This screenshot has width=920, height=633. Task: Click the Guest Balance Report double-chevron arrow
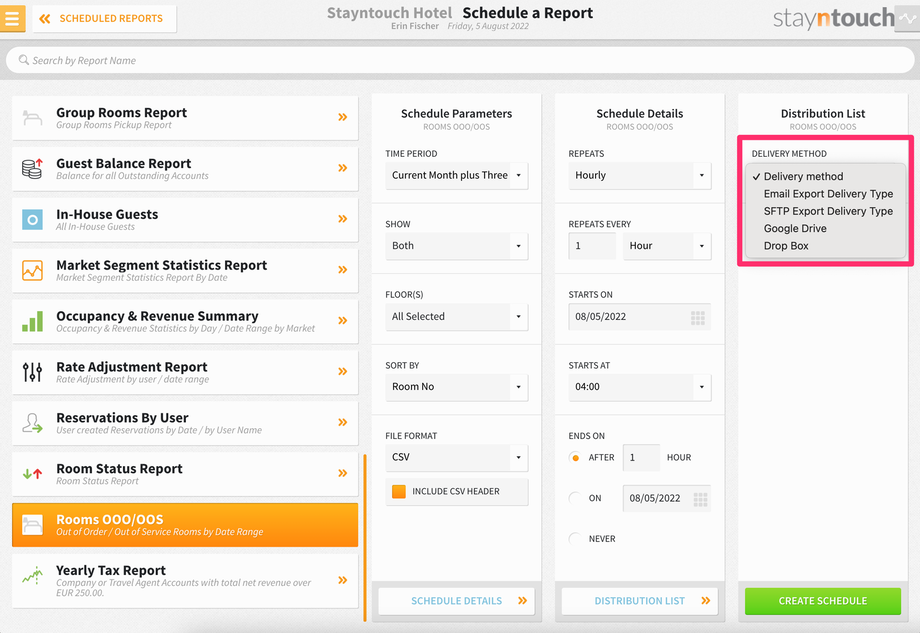[343, 168]
